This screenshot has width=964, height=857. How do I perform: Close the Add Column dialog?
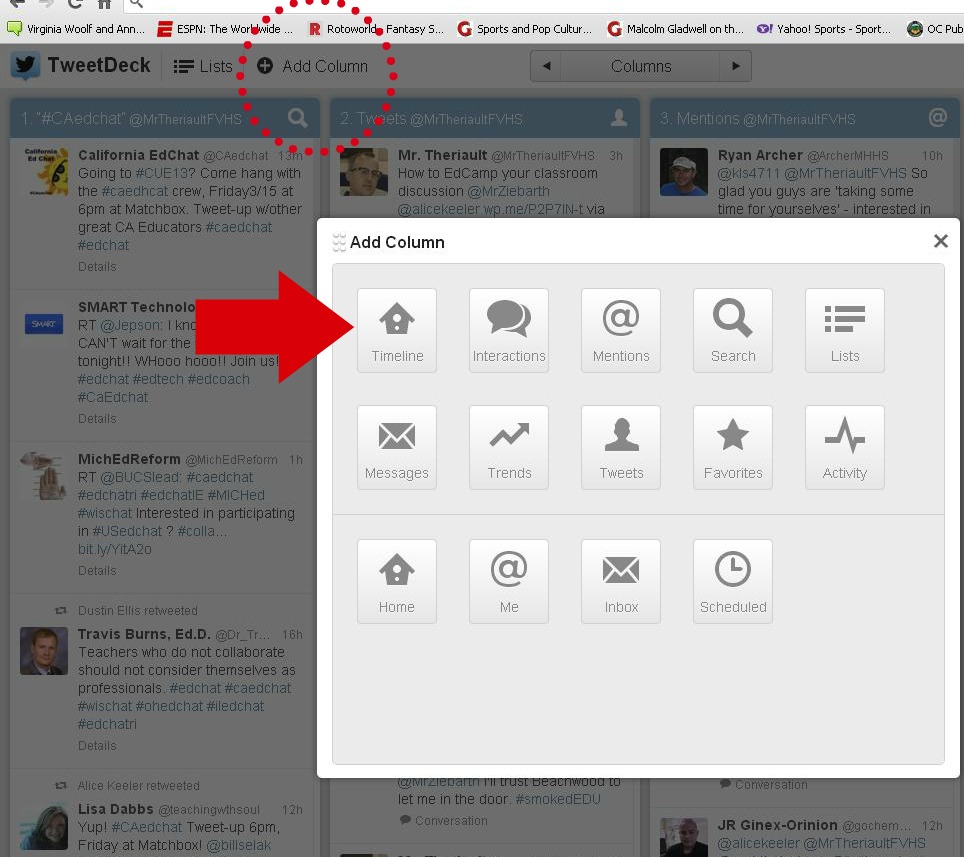click(940, 241)
